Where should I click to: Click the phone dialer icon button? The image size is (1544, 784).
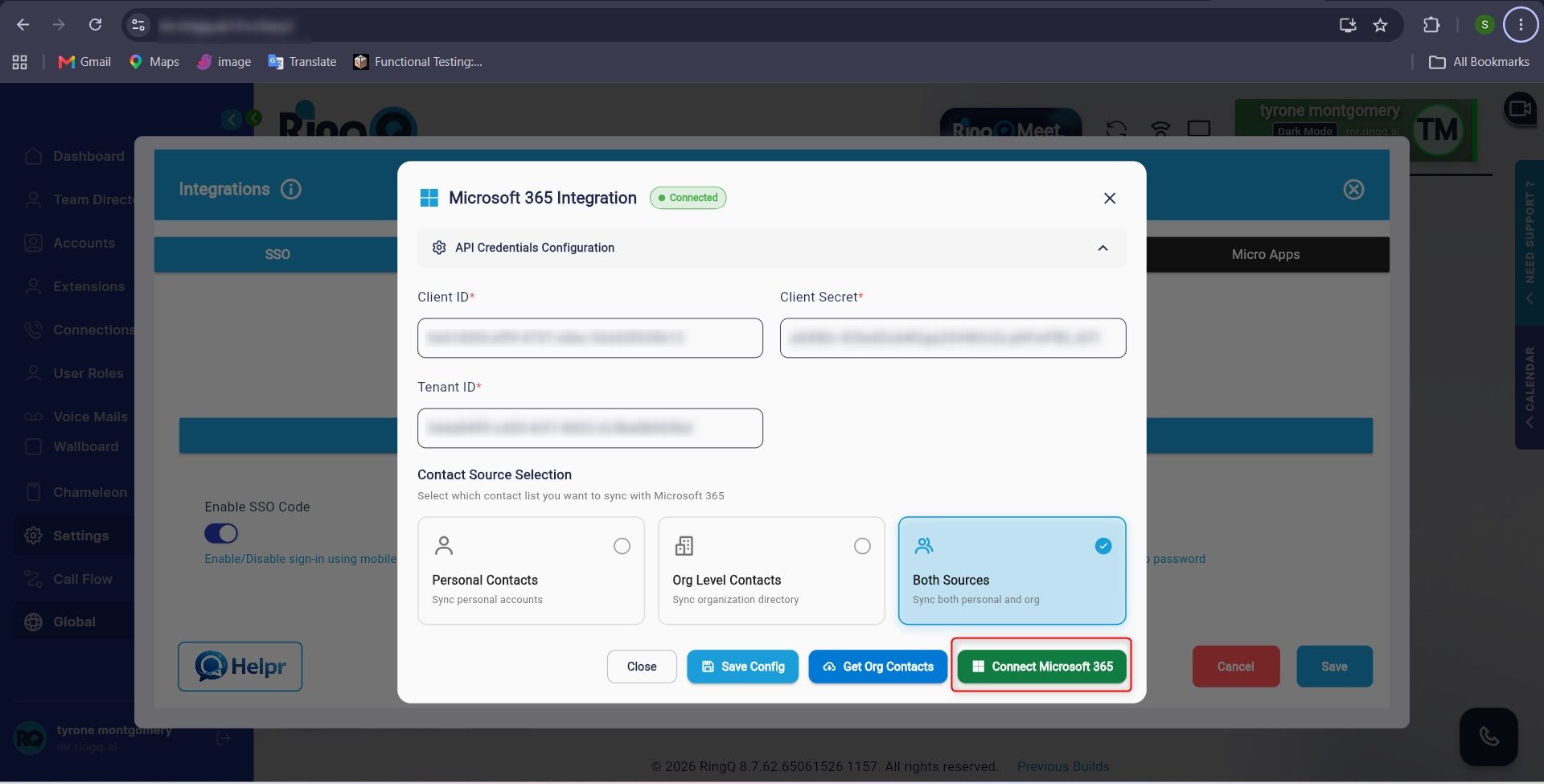tap(1489, 737)
